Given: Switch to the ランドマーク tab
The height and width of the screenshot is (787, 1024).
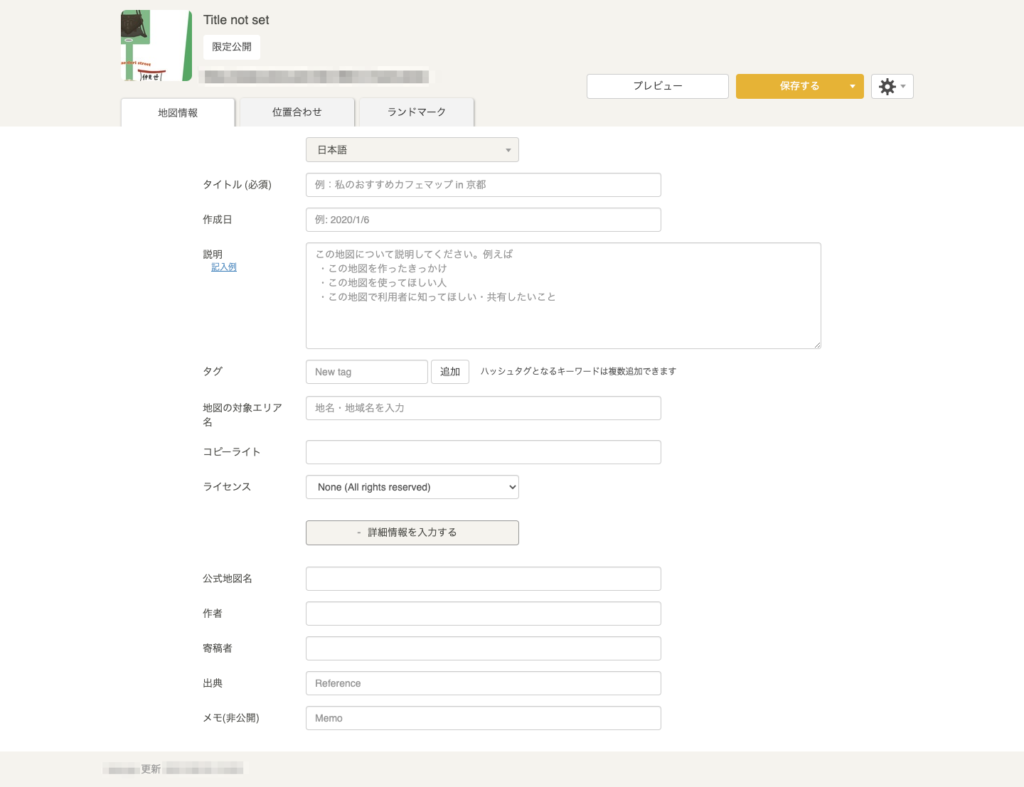Looking at the screenshot, I should coord(416,112).
